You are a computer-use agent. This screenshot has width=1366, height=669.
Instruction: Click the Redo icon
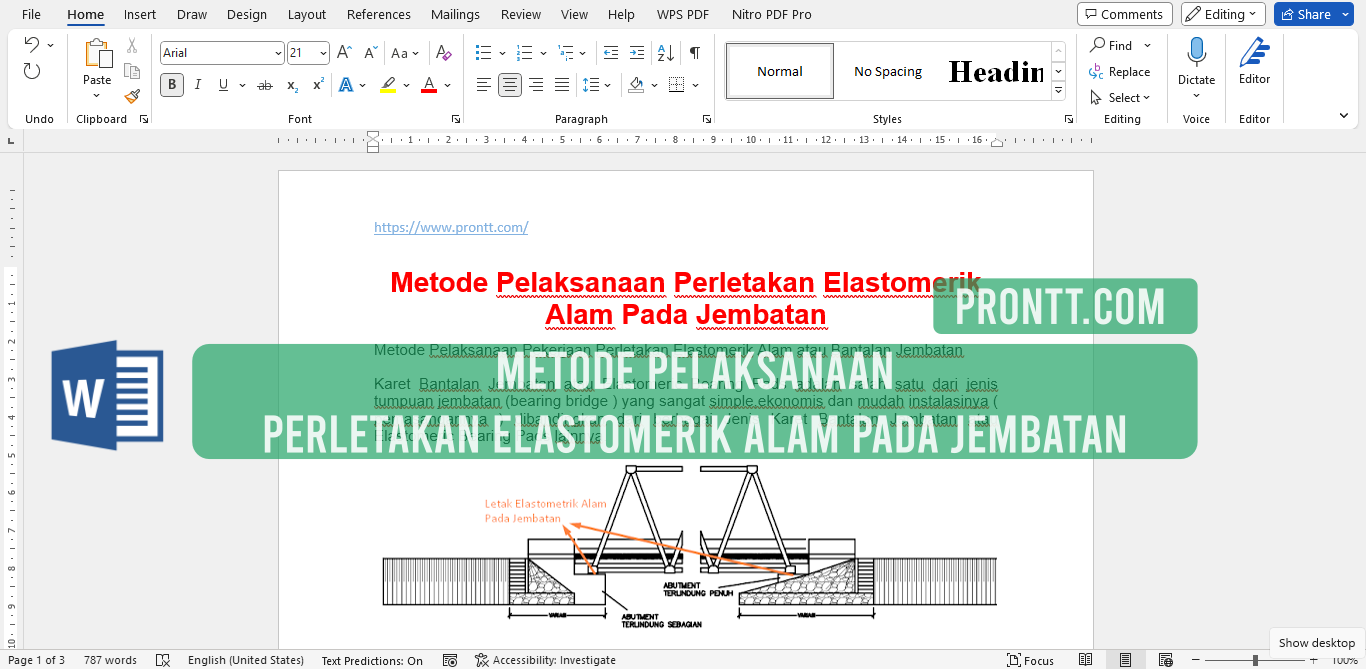click(32, 71)
